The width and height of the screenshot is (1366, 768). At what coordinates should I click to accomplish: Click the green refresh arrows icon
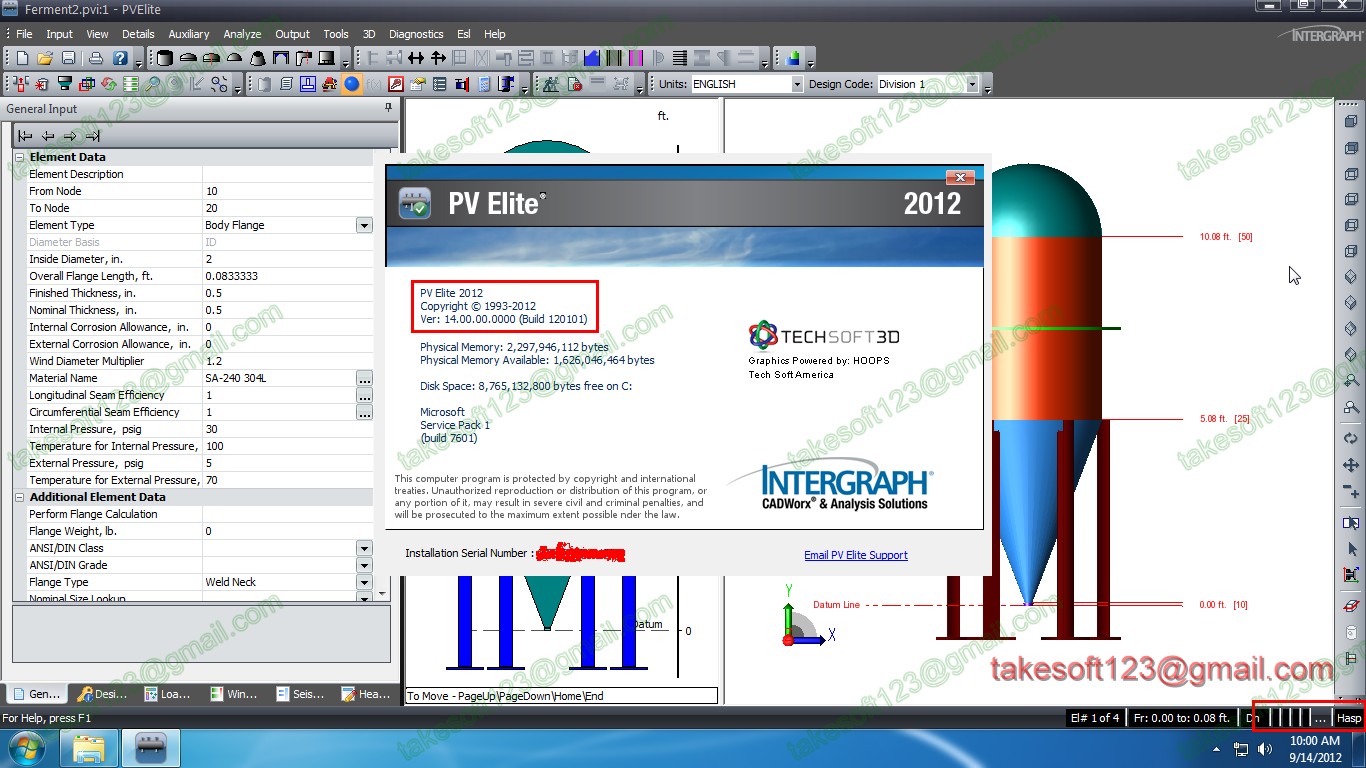[108, 84]
